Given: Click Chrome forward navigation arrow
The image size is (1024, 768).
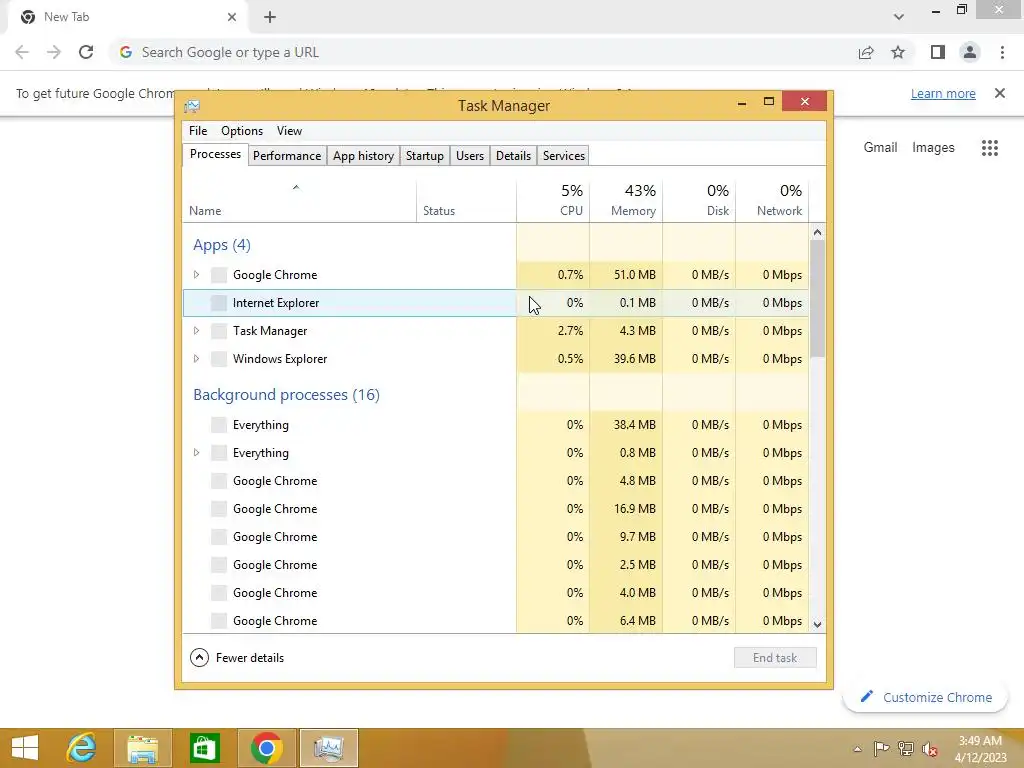Looking at the screenshot, I should (54, 52).
